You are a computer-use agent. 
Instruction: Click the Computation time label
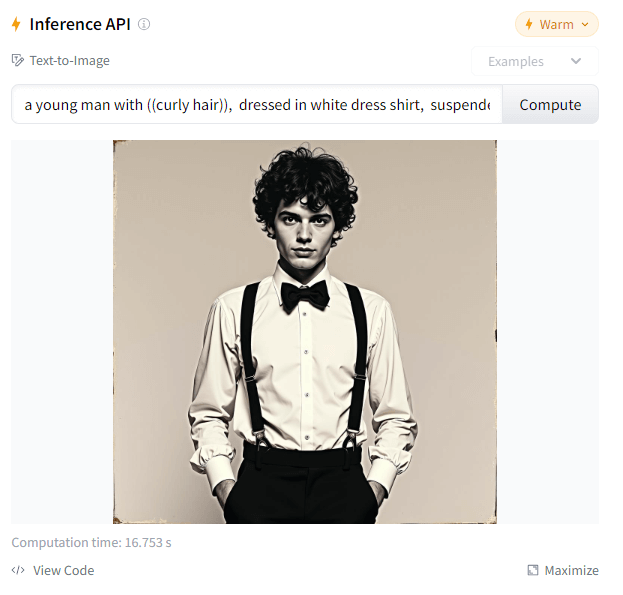coord(91,542)
